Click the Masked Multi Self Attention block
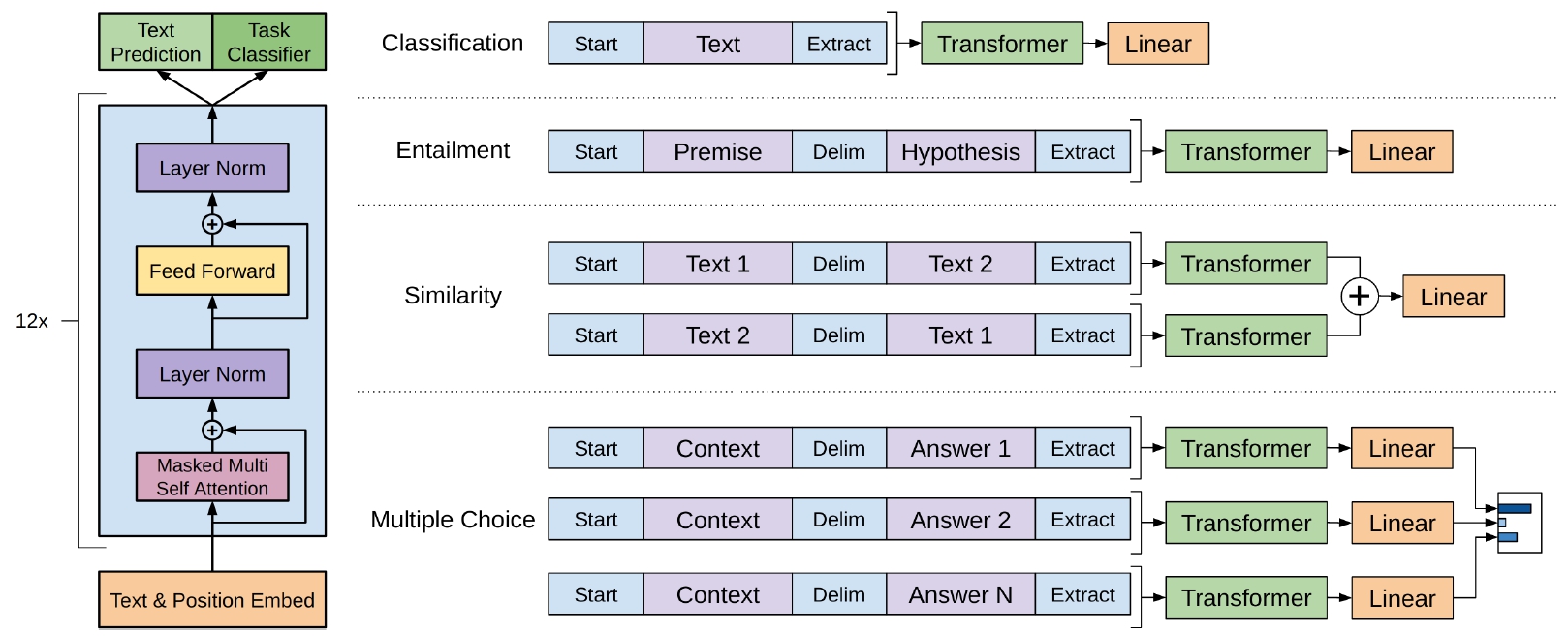The image size is (1568, 638). (212, 476)
